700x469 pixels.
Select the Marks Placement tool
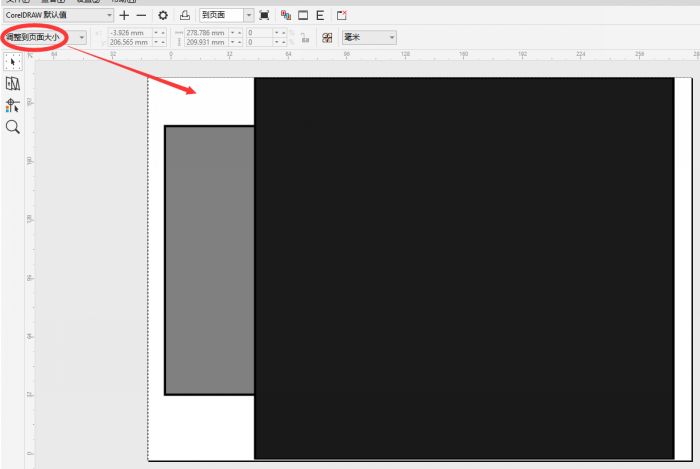tap(12, 105)
